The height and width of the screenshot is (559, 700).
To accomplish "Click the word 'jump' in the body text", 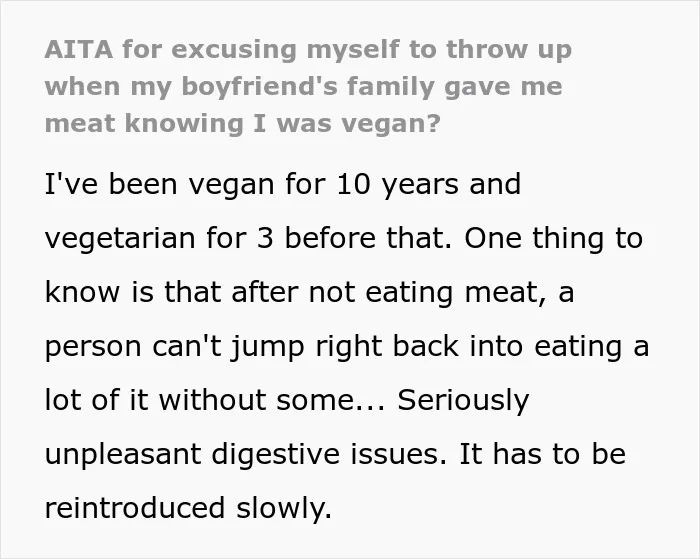I will (x=267, y=347).
